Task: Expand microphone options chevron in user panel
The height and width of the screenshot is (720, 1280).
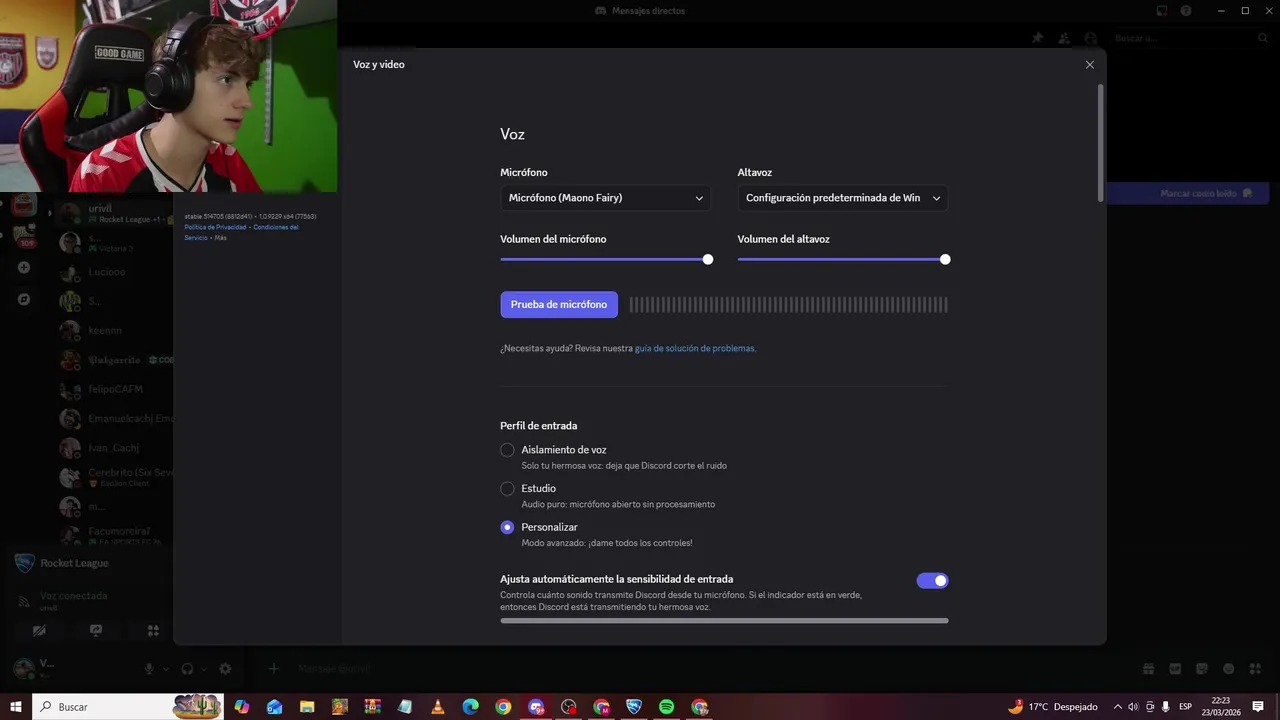Action: point(165,669)
